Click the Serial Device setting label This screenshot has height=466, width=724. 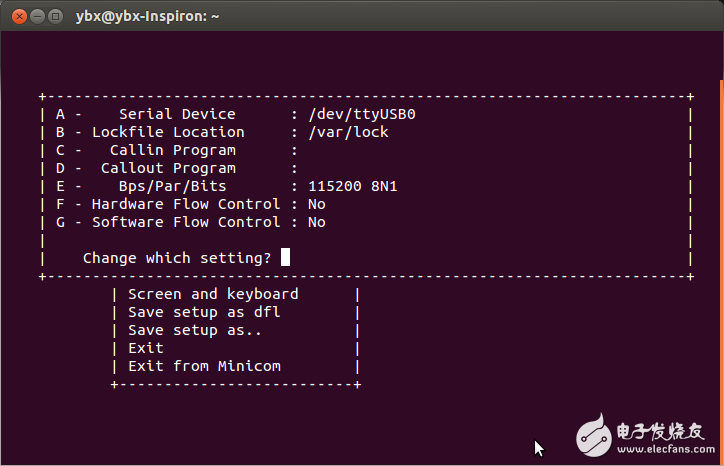177,114
